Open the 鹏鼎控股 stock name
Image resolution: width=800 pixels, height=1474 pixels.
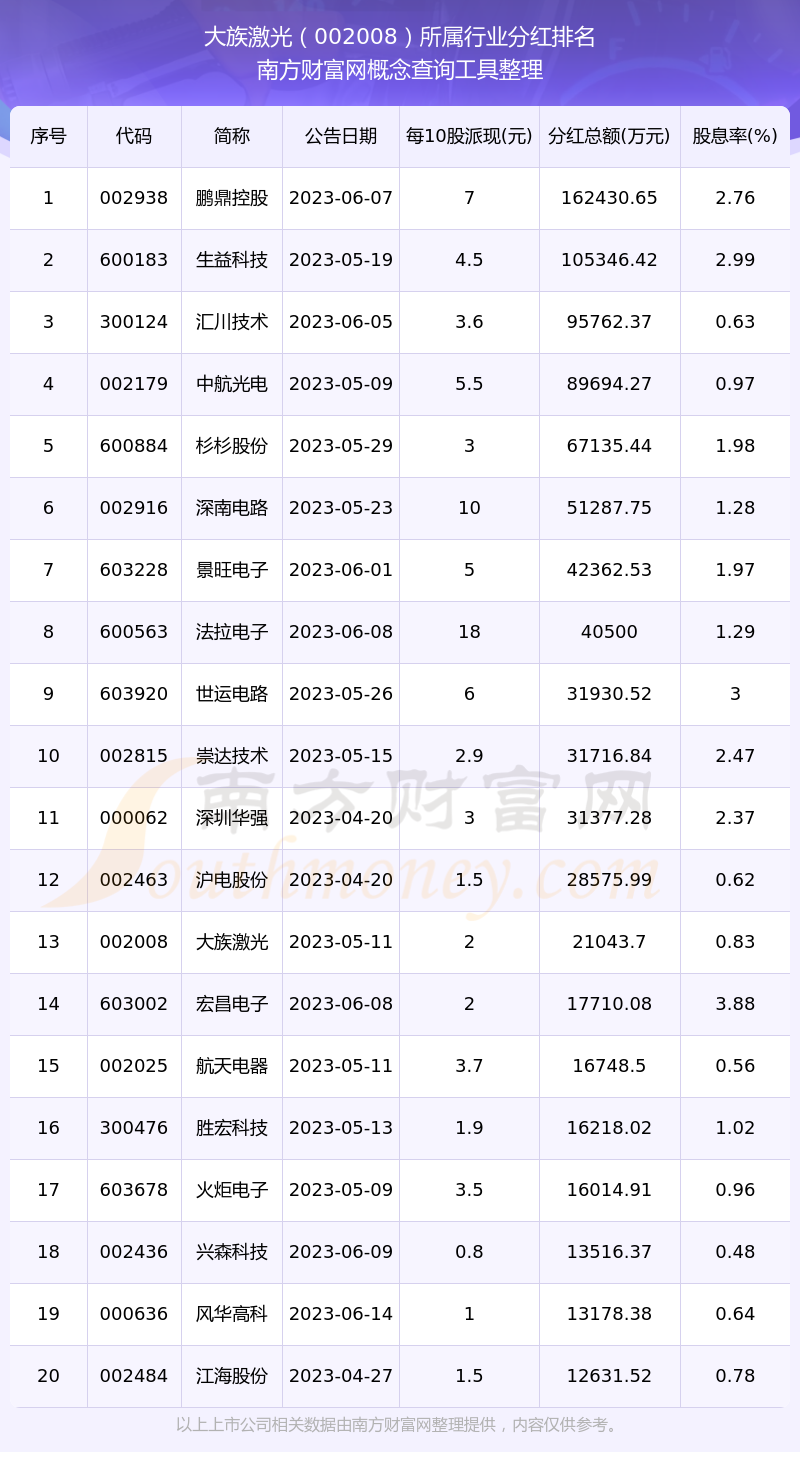click(232, 198)
